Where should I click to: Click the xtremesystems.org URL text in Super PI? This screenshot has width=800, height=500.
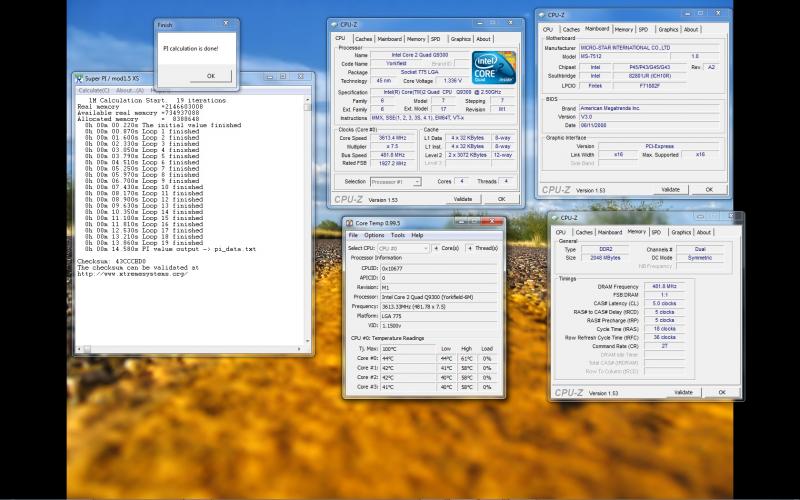click(x=133, y=274)
